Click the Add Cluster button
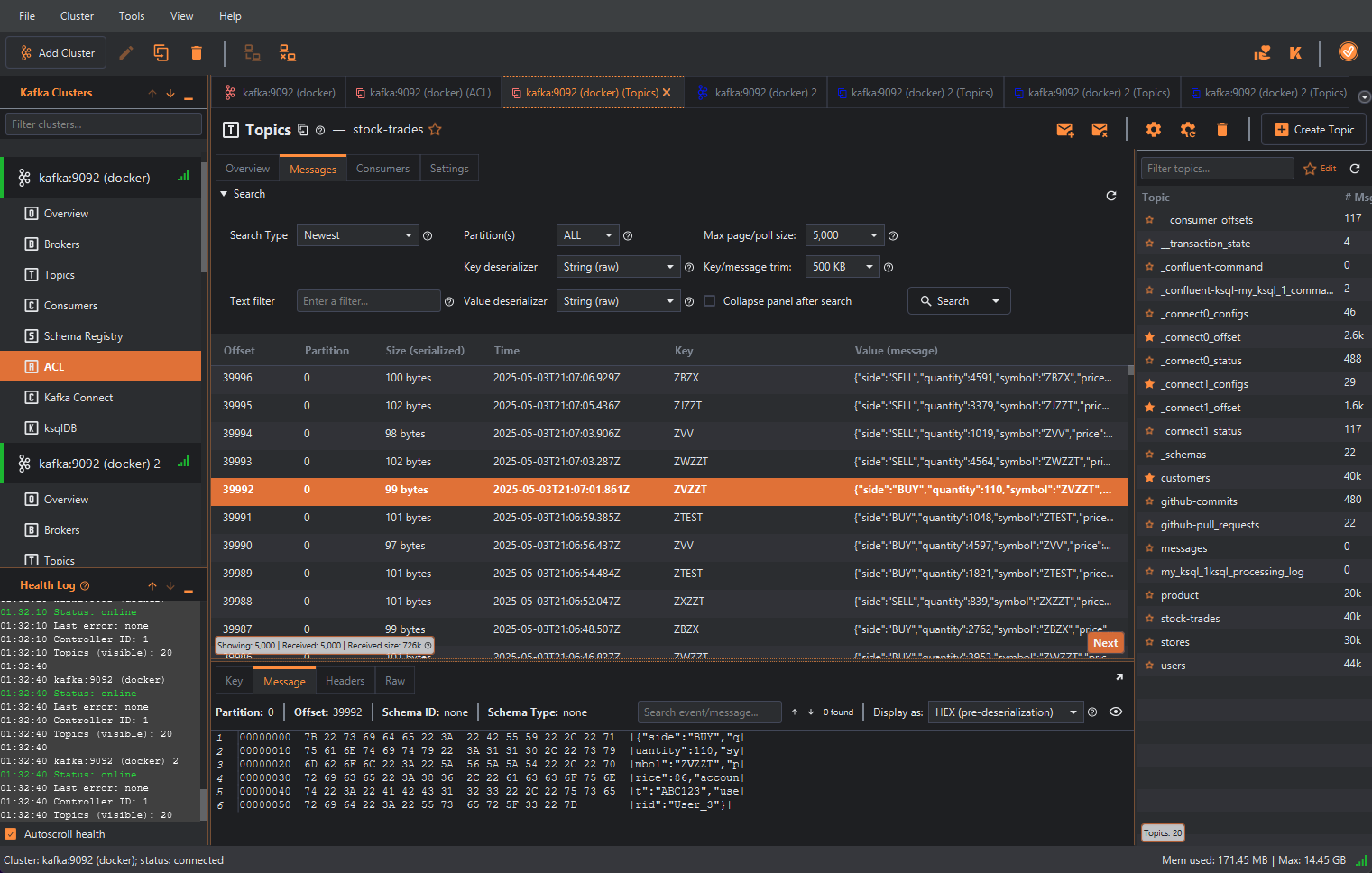The height and width of the screenshot is (873, 1372). coord(57,53)
